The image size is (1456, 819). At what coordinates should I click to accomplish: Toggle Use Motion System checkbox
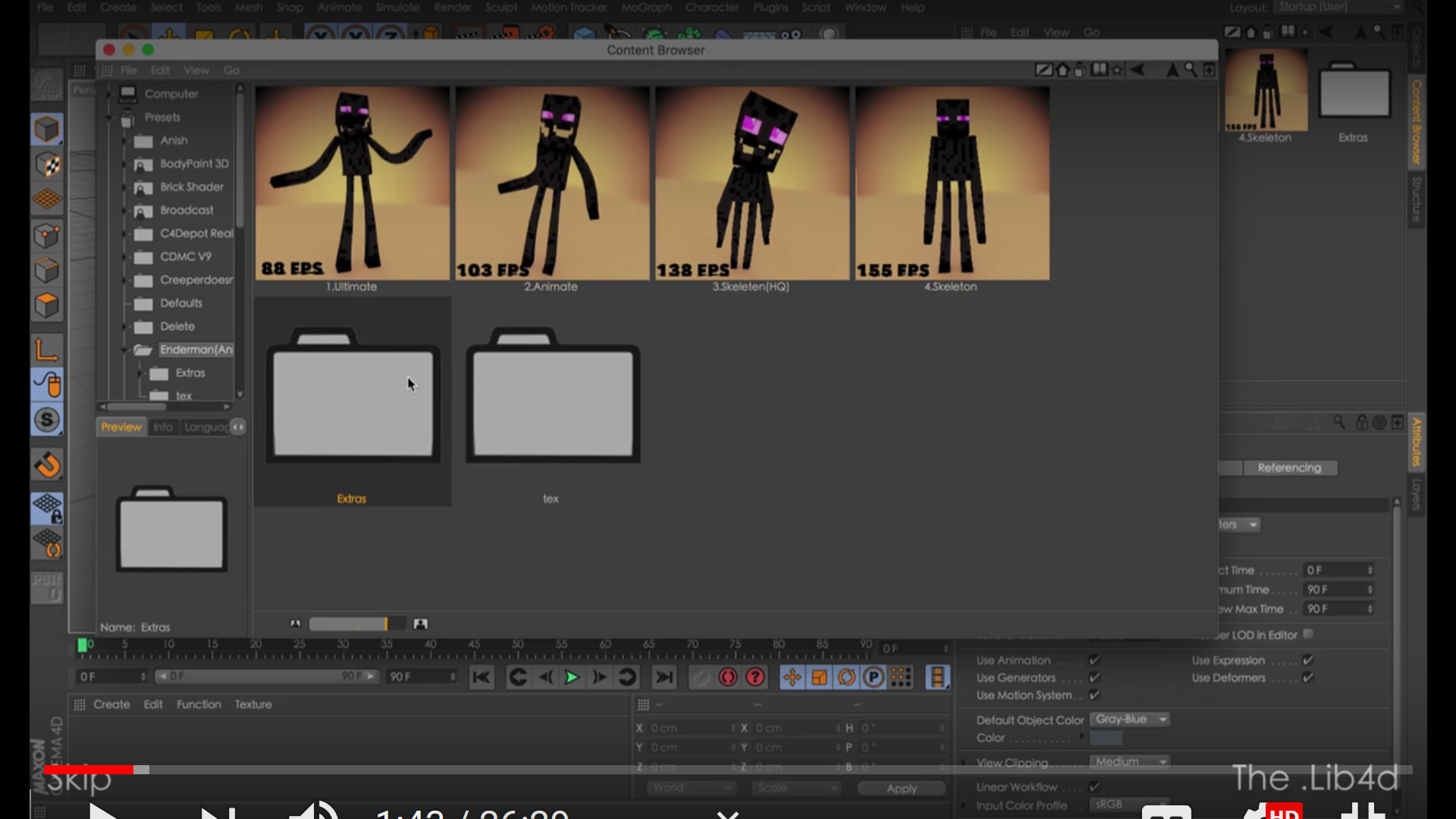(x=1094, y=695)
